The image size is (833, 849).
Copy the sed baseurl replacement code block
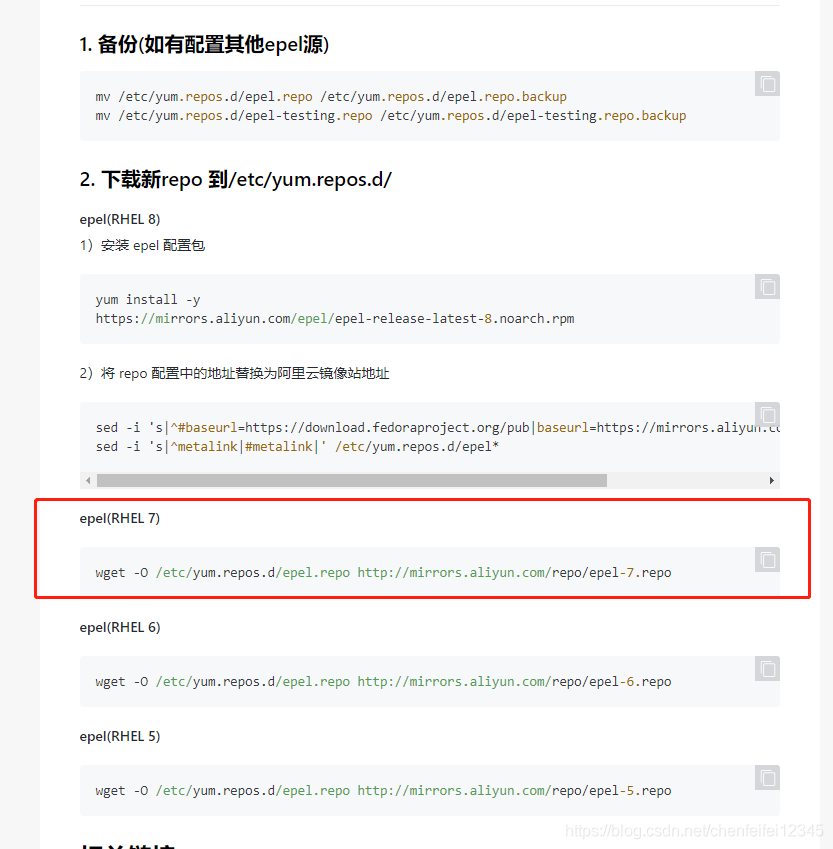coord(767,415)
